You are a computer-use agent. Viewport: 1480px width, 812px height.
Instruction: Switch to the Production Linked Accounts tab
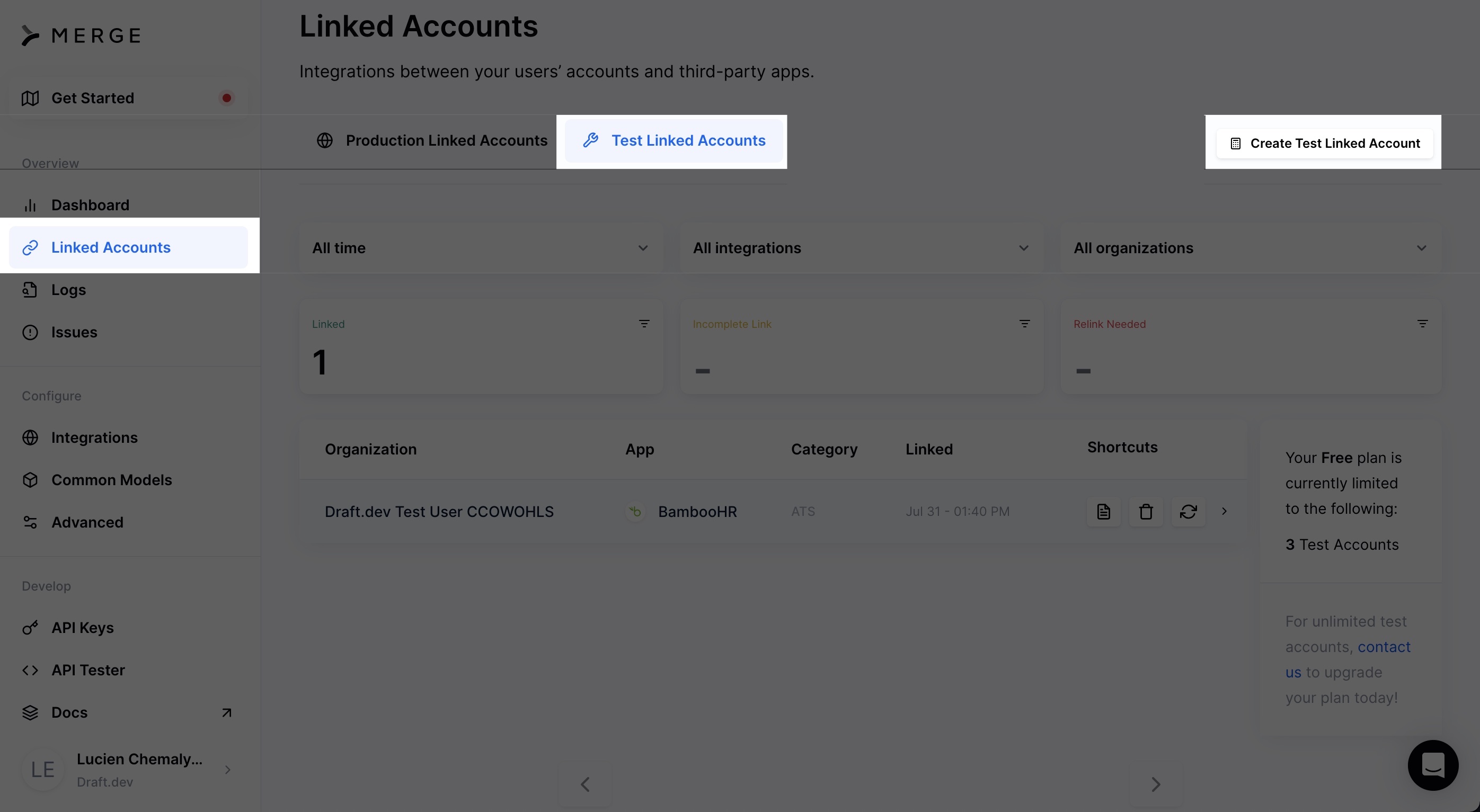446,140
